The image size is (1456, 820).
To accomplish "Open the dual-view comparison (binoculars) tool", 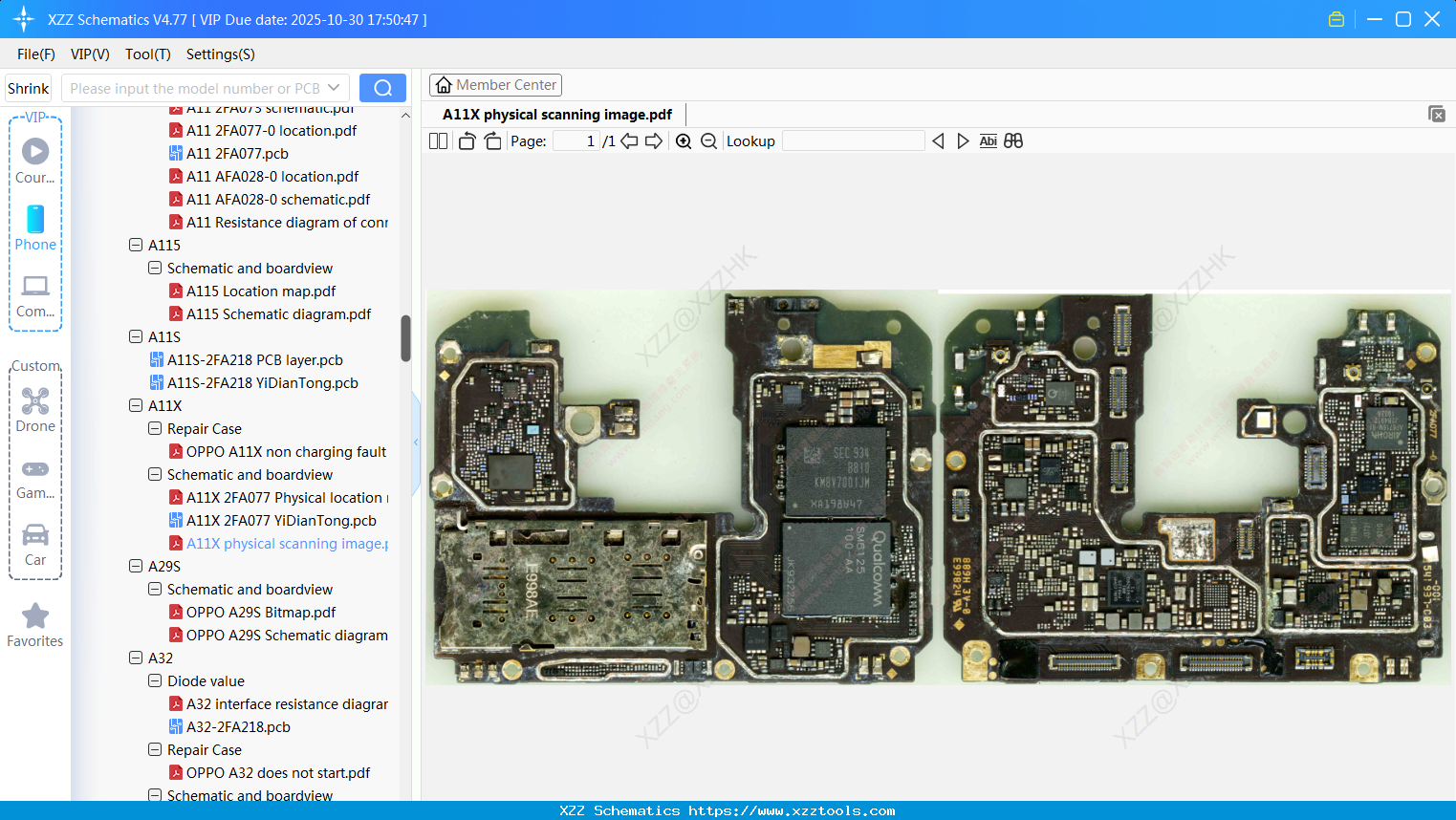I will point(1012,140).
